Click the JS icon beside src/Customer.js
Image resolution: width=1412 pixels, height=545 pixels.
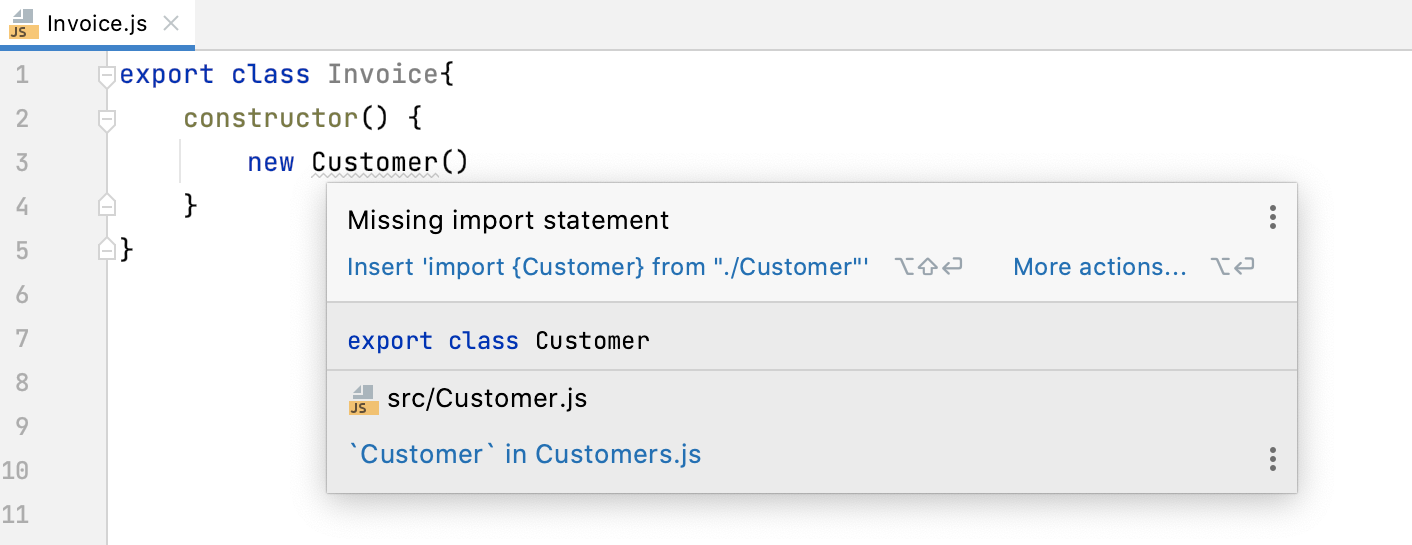coord(363,399)
